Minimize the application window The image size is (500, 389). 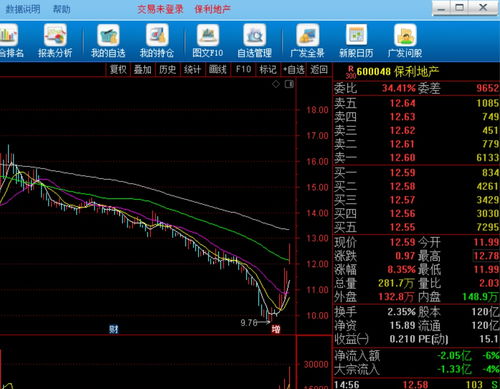[441, 8]
